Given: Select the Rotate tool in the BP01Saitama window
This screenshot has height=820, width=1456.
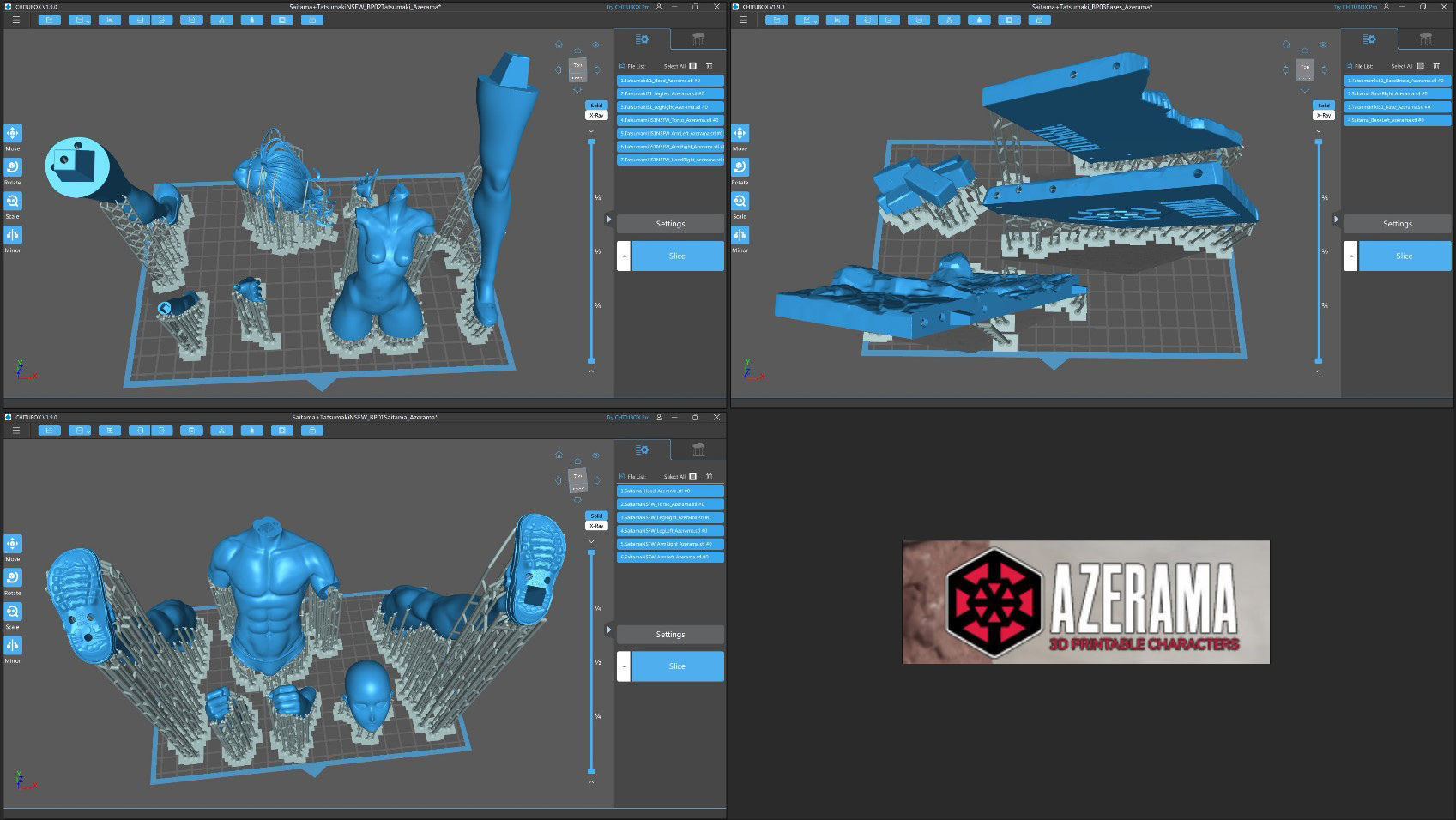Looking at the screenshot, I should pyautogui.click(x=13, y=577).
